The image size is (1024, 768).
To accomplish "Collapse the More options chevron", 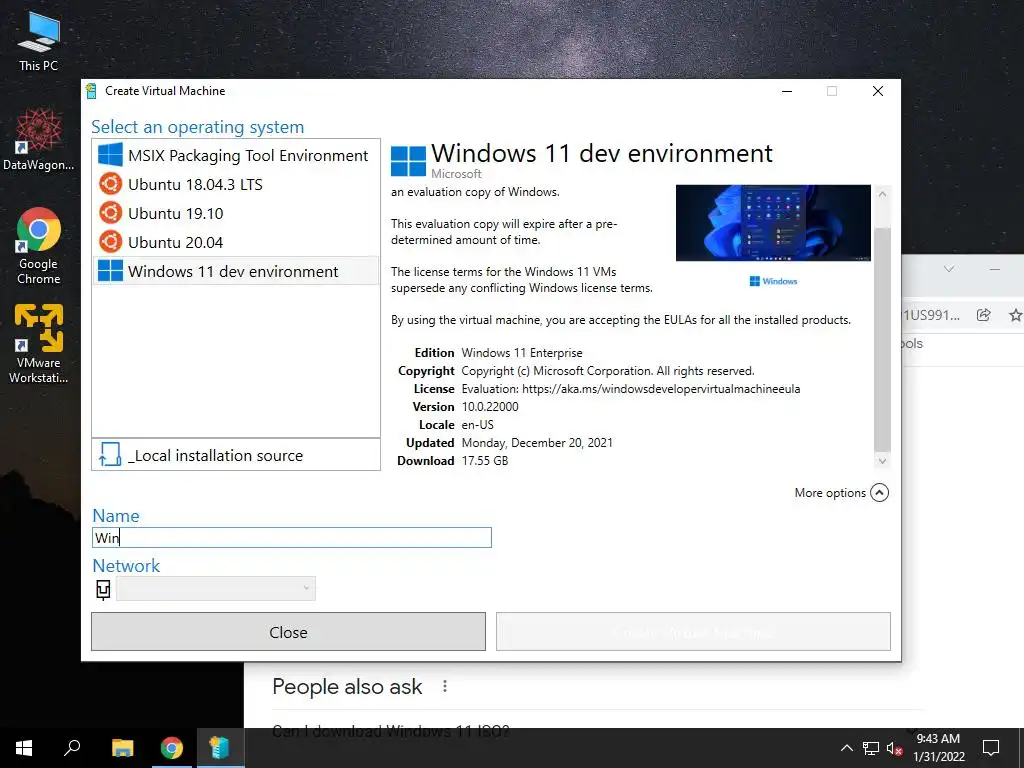I will tap(880, 492).
